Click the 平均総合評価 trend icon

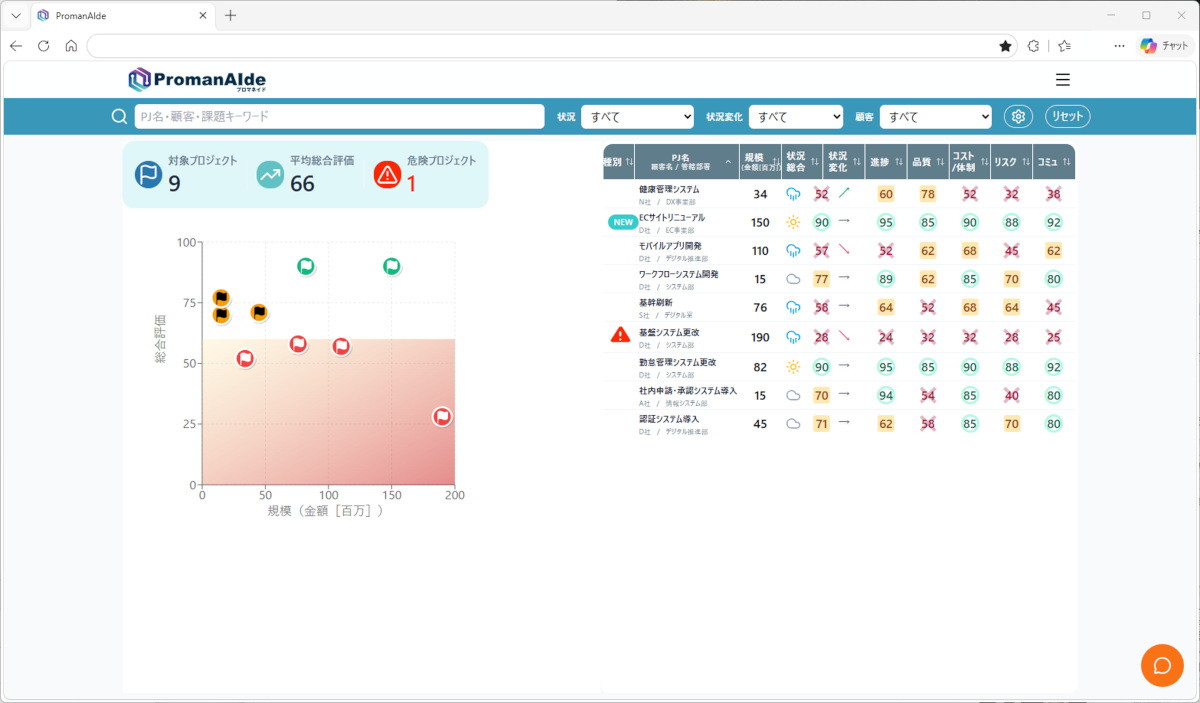tap(270, 175)
